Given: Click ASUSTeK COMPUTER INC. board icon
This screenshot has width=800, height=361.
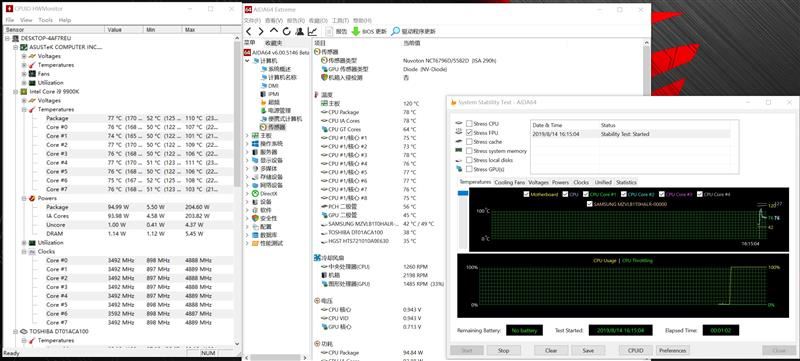Looking at the screenshot, I should 23,47.
